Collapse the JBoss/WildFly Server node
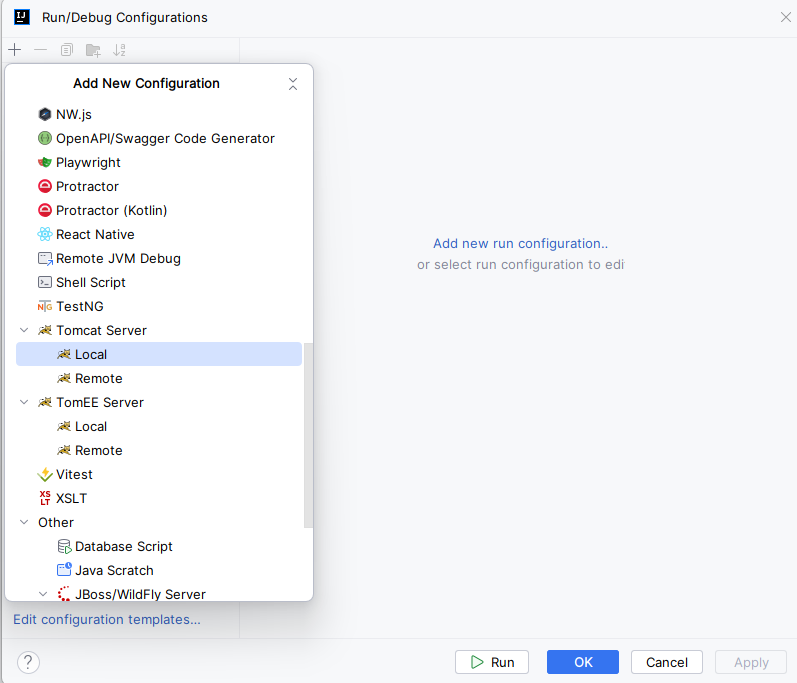797x683 pixels. (x=43, y=594)
